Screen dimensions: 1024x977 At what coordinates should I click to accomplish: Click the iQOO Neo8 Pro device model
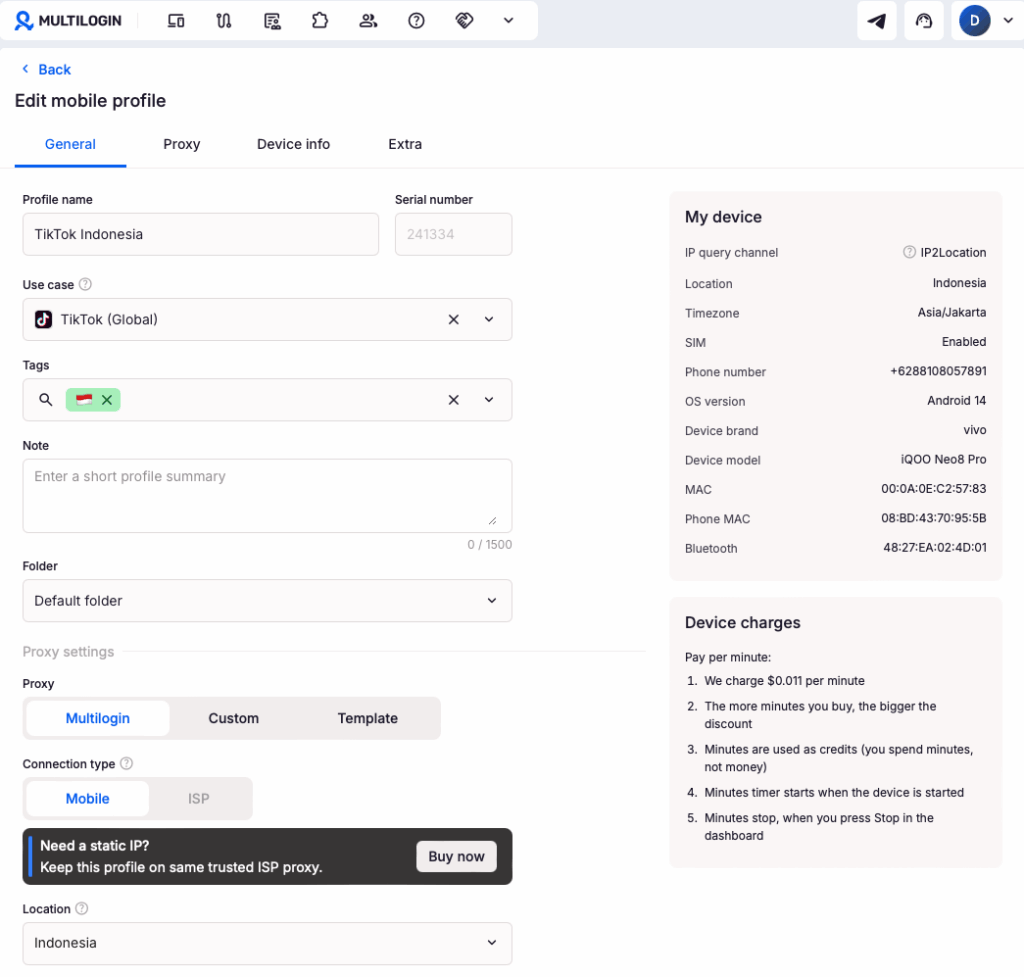[943, 459]
